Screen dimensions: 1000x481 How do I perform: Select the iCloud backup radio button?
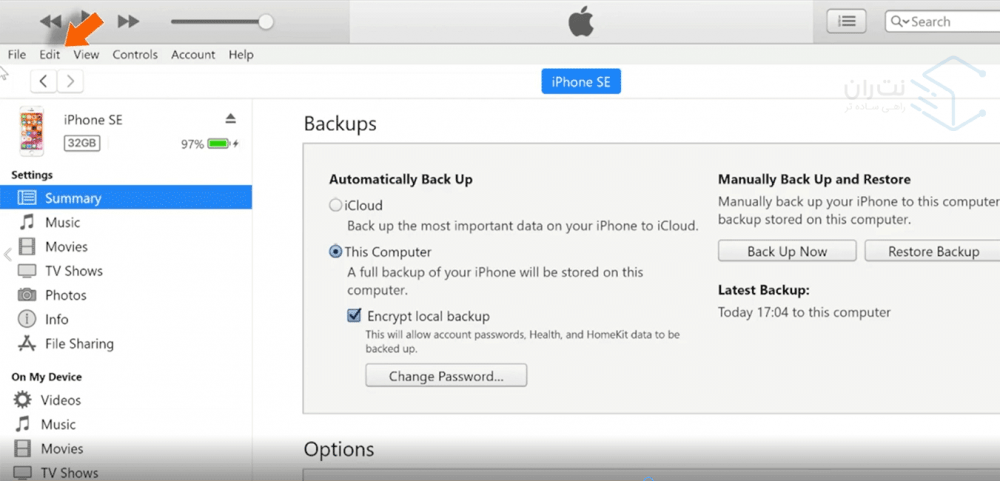(x=335, y=205)
